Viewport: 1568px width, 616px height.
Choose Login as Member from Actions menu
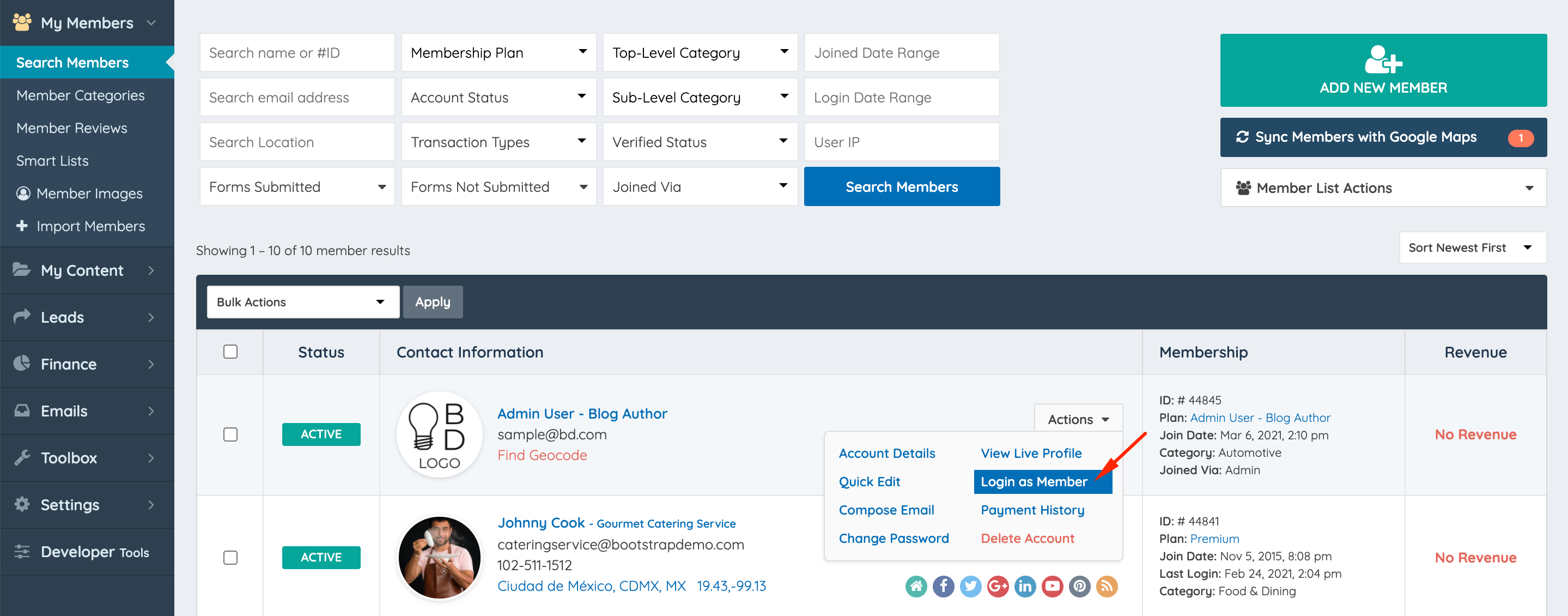click(1034, 481)
